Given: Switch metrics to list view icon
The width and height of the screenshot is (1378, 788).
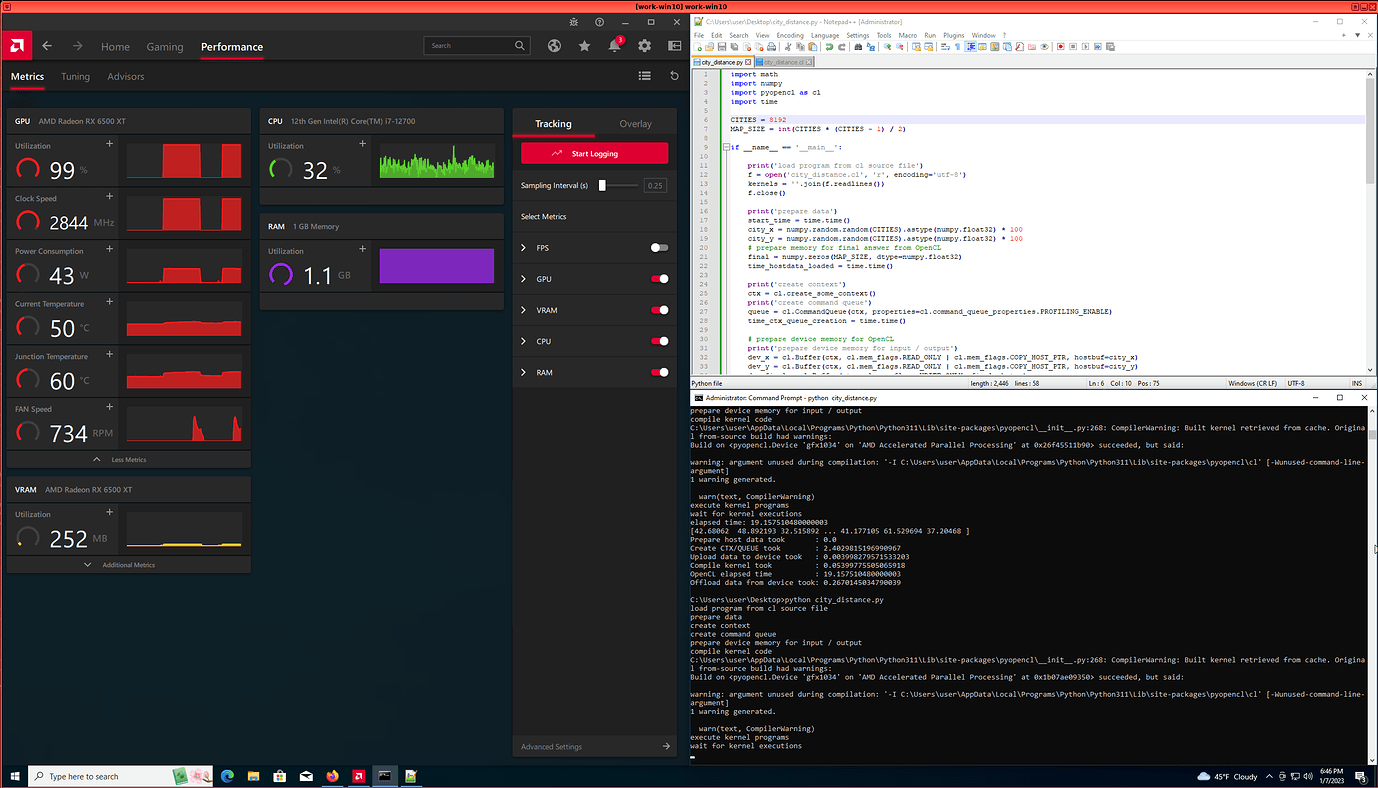Looking at the screenshot, I should click(644, 76).
